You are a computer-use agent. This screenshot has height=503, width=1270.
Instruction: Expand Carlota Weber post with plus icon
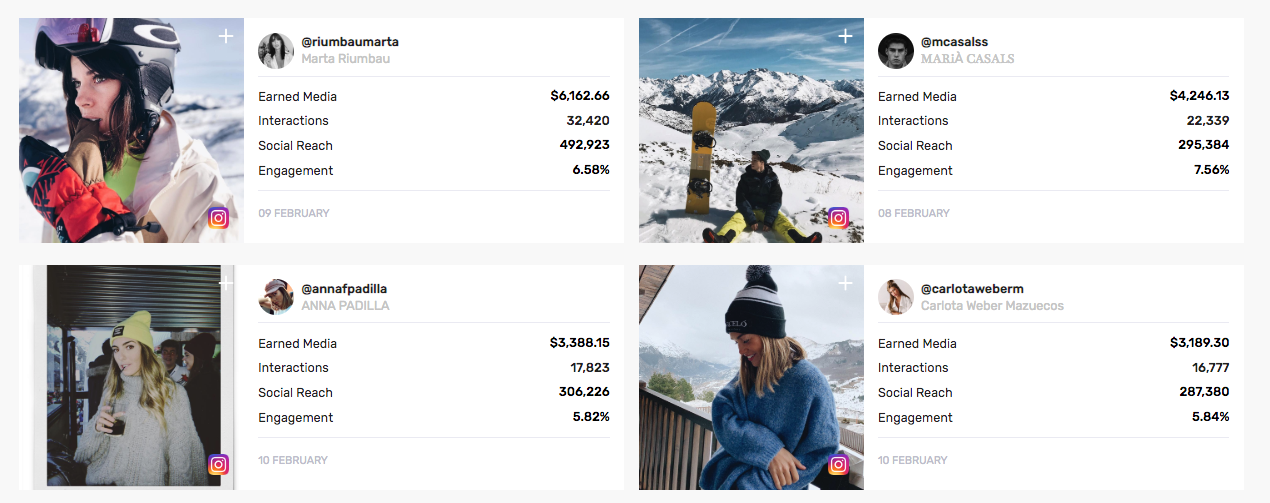tap(845, 283)
